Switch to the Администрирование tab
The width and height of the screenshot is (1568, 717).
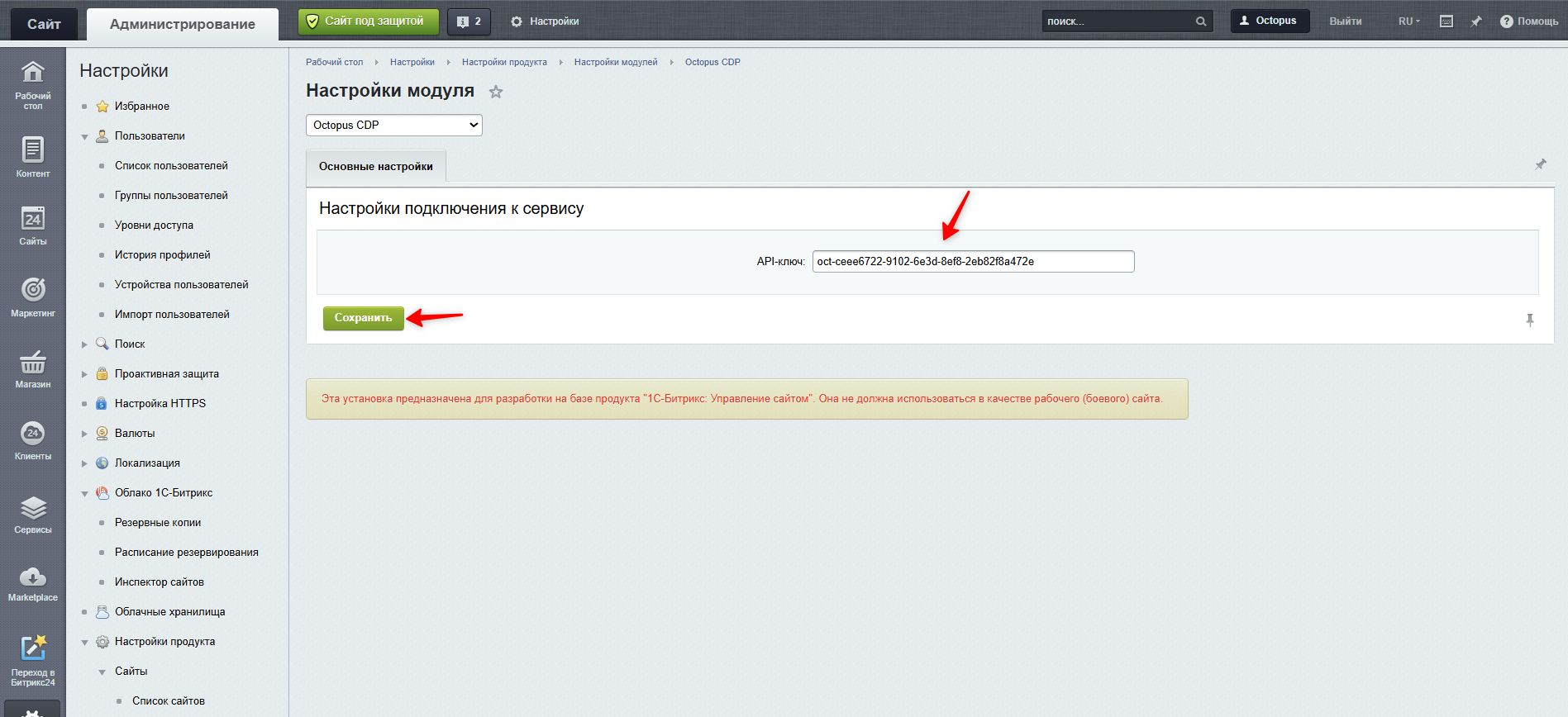[x=183, y=24]
